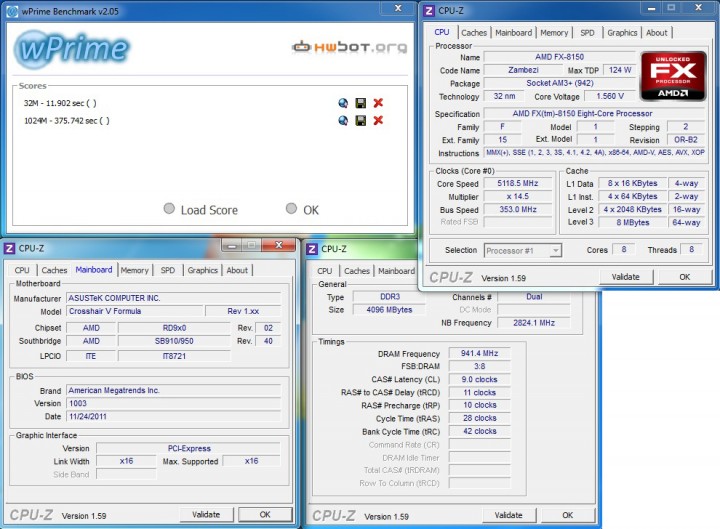Click the hwbot.org logo
This screenshot has width=720, height=529.
(x=349, y=47)
